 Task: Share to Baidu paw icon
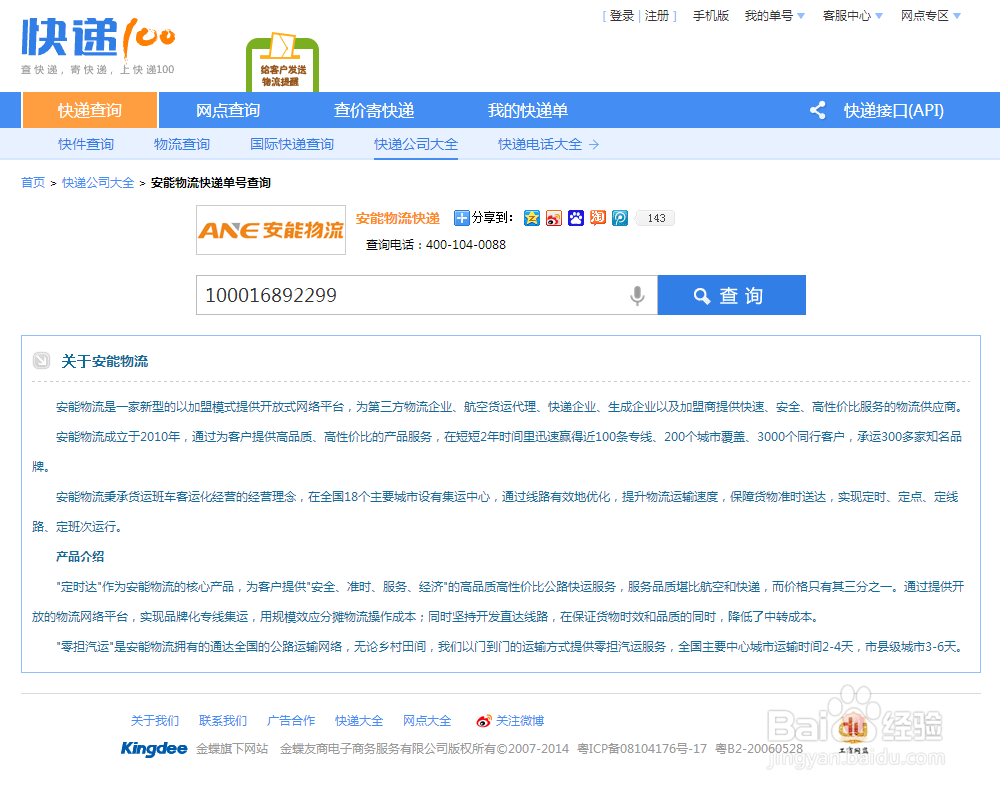click(x=576, y=218)
